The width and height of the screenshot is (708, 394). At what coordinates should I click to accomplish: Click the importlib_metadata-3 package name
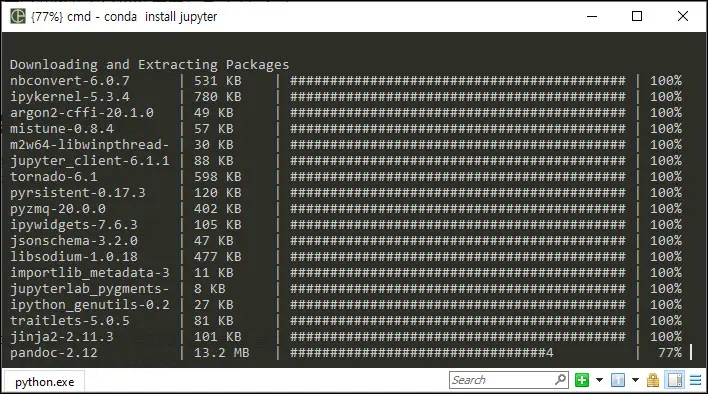(x=89, y=273)
